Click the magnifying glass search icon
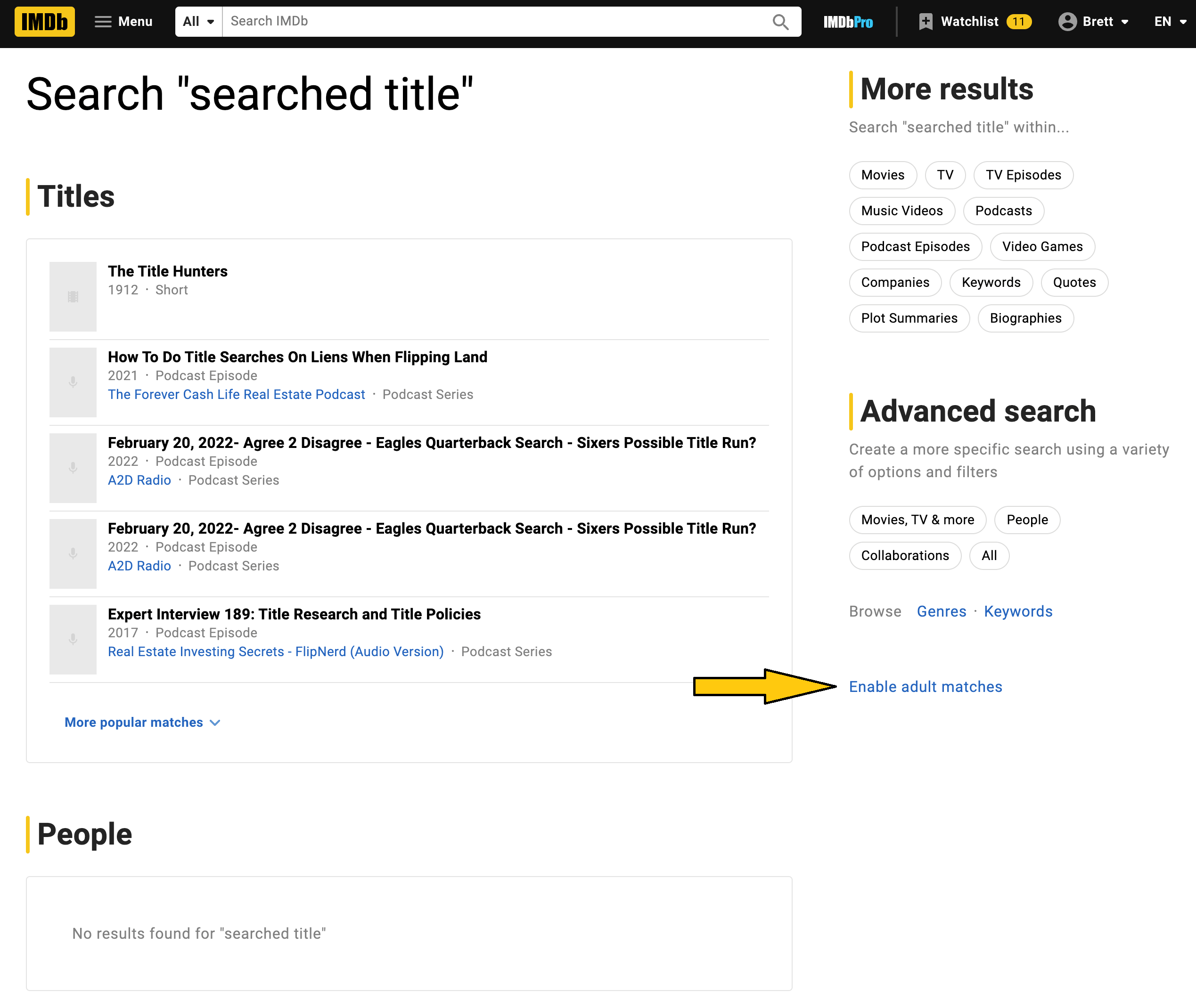Viewport: 1196px width, 1008px height. pyautogui.click(x=780, y=22)
